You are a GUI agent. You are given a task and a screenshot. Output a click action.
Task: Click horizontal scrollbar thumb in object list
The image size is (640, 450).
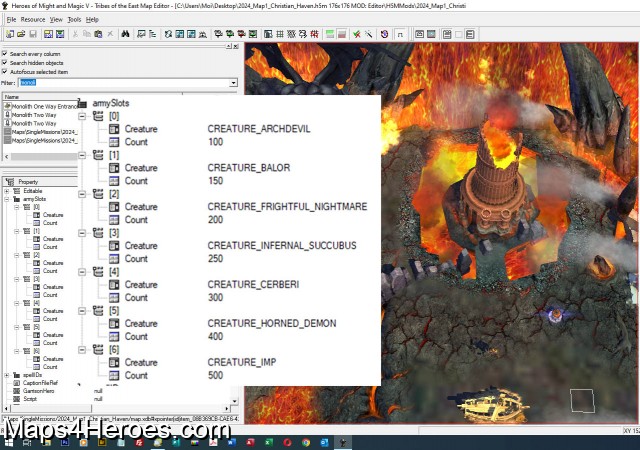pyautogui.click(x=44, y=157)
